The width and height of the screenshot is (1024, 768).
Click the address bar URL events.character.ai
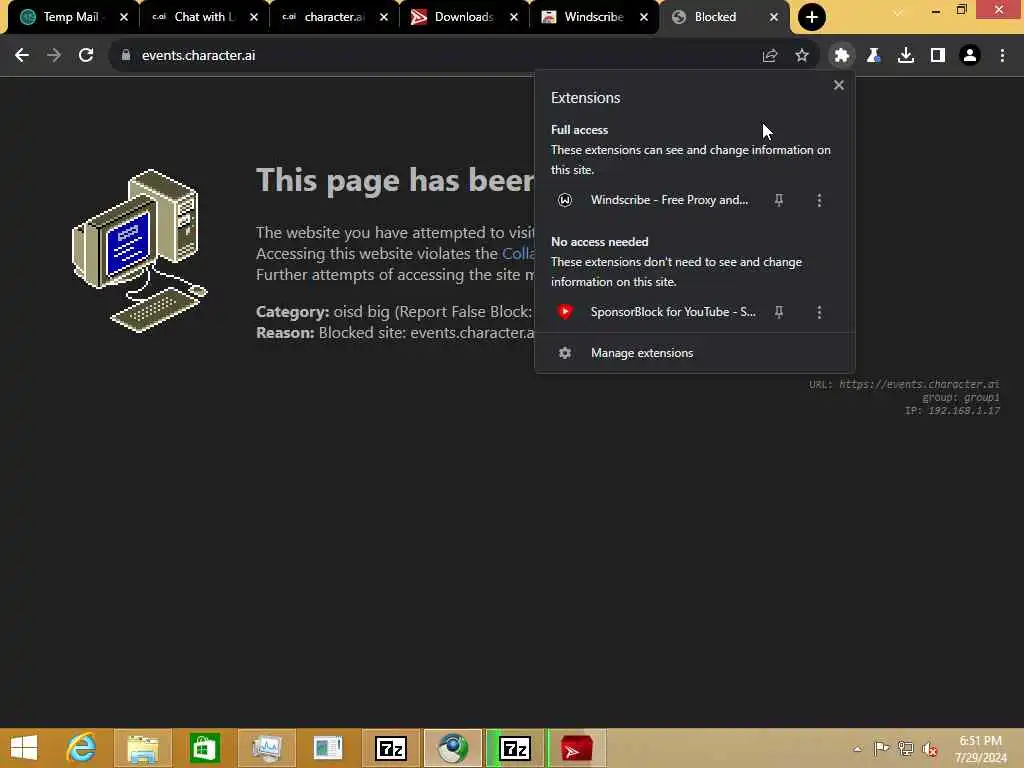coord(199,56)
